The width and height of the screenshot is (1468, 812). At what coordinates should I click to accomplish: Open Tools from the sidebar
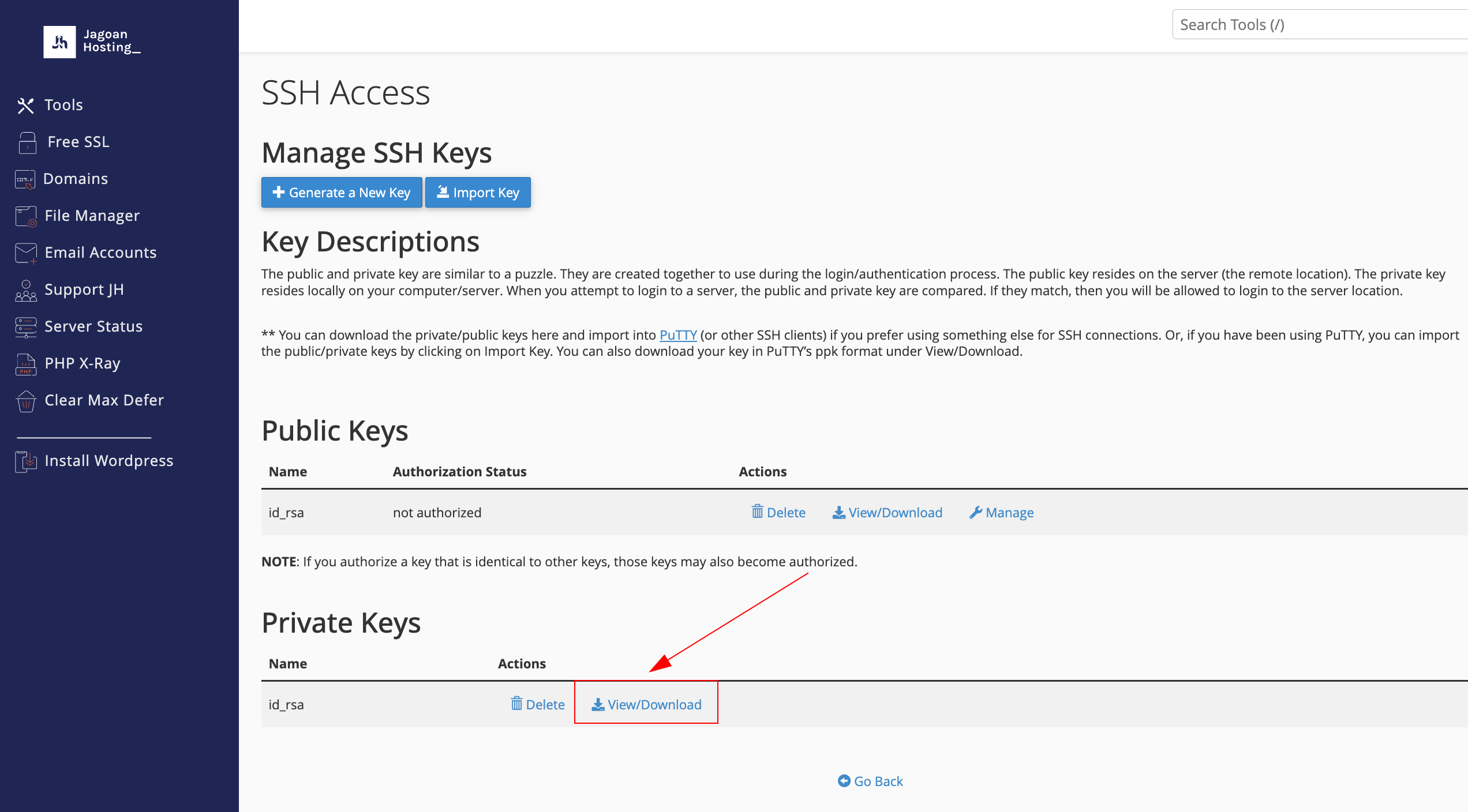63,105
